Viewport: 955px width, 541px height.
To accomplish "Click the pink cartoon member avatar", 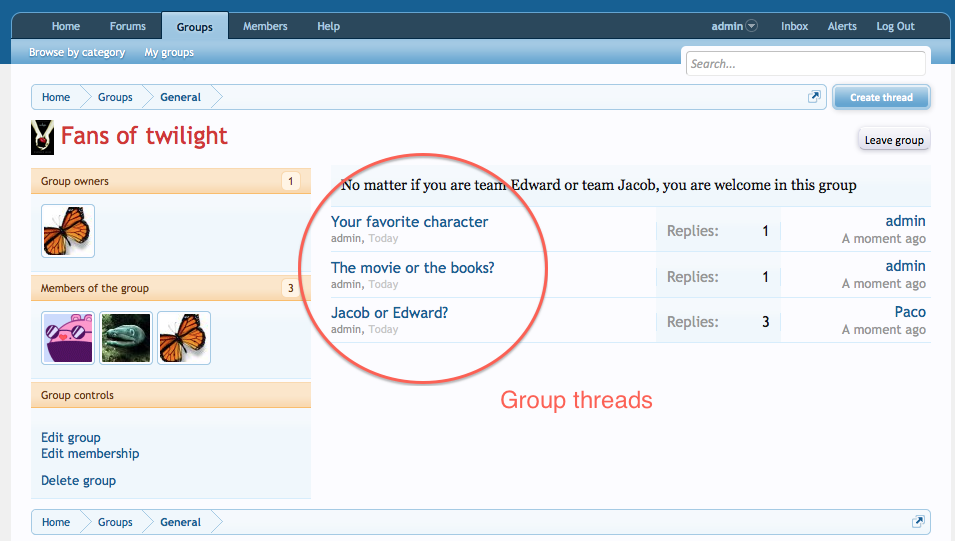I will pos(68,338).
